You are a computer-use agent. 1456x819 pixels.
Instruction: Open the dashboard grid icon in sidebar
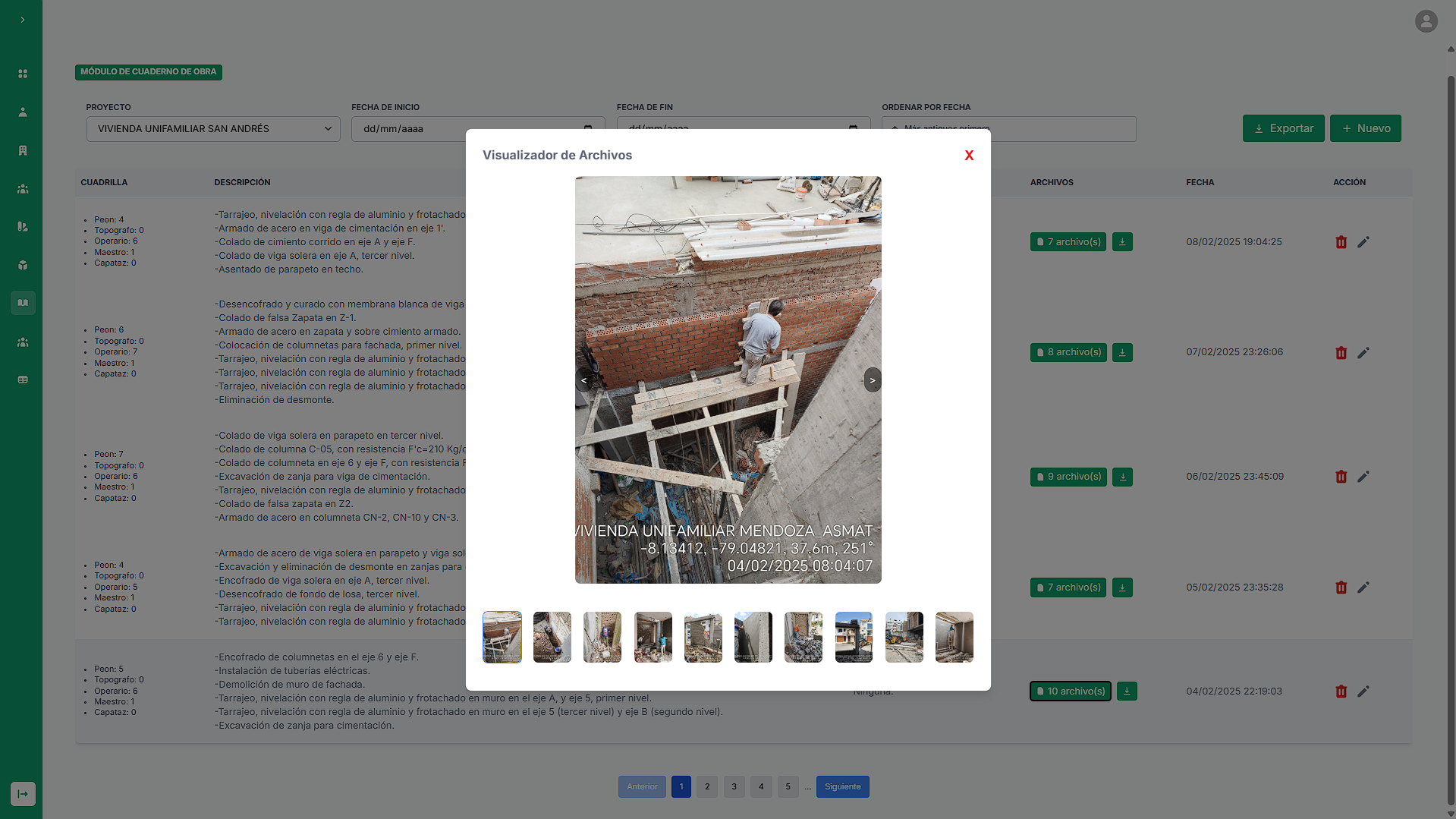pos(23,74)
